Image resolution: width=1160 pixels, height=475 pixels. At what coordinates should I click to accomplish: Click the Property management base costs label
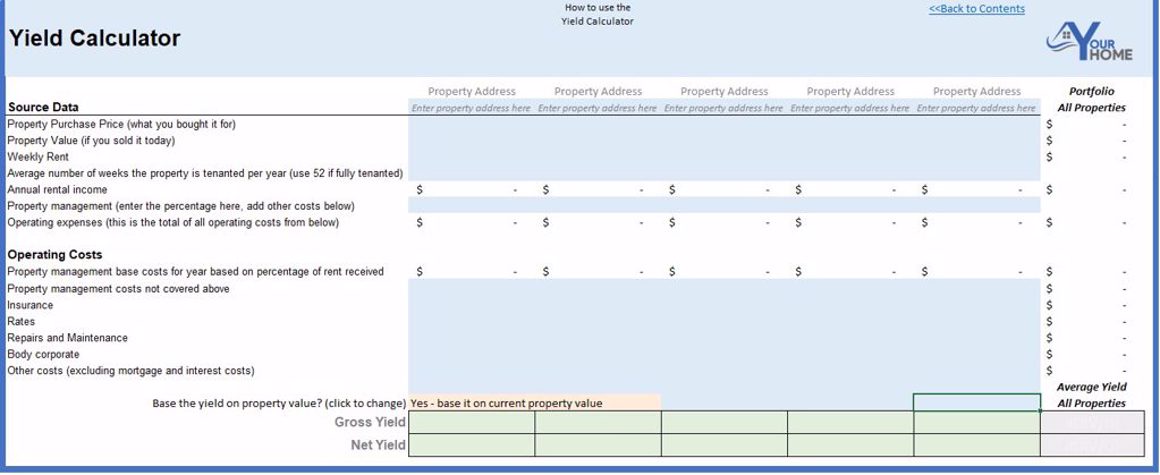(x=195, y=272)
